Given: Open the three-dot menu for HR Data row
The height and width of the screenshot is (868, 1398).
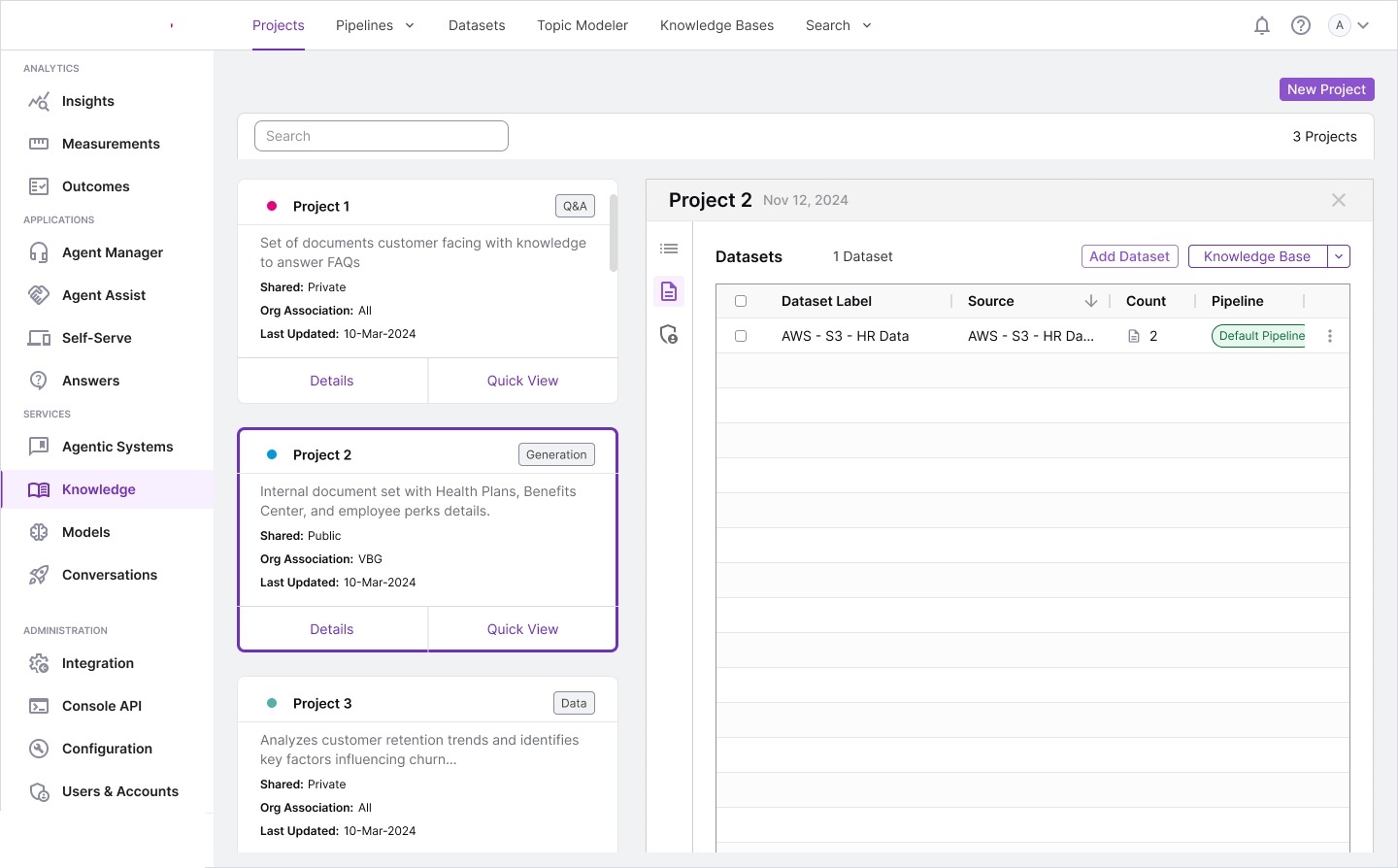Looking at the screenshot, I should pyautogui.click(x=1330, y=336).
